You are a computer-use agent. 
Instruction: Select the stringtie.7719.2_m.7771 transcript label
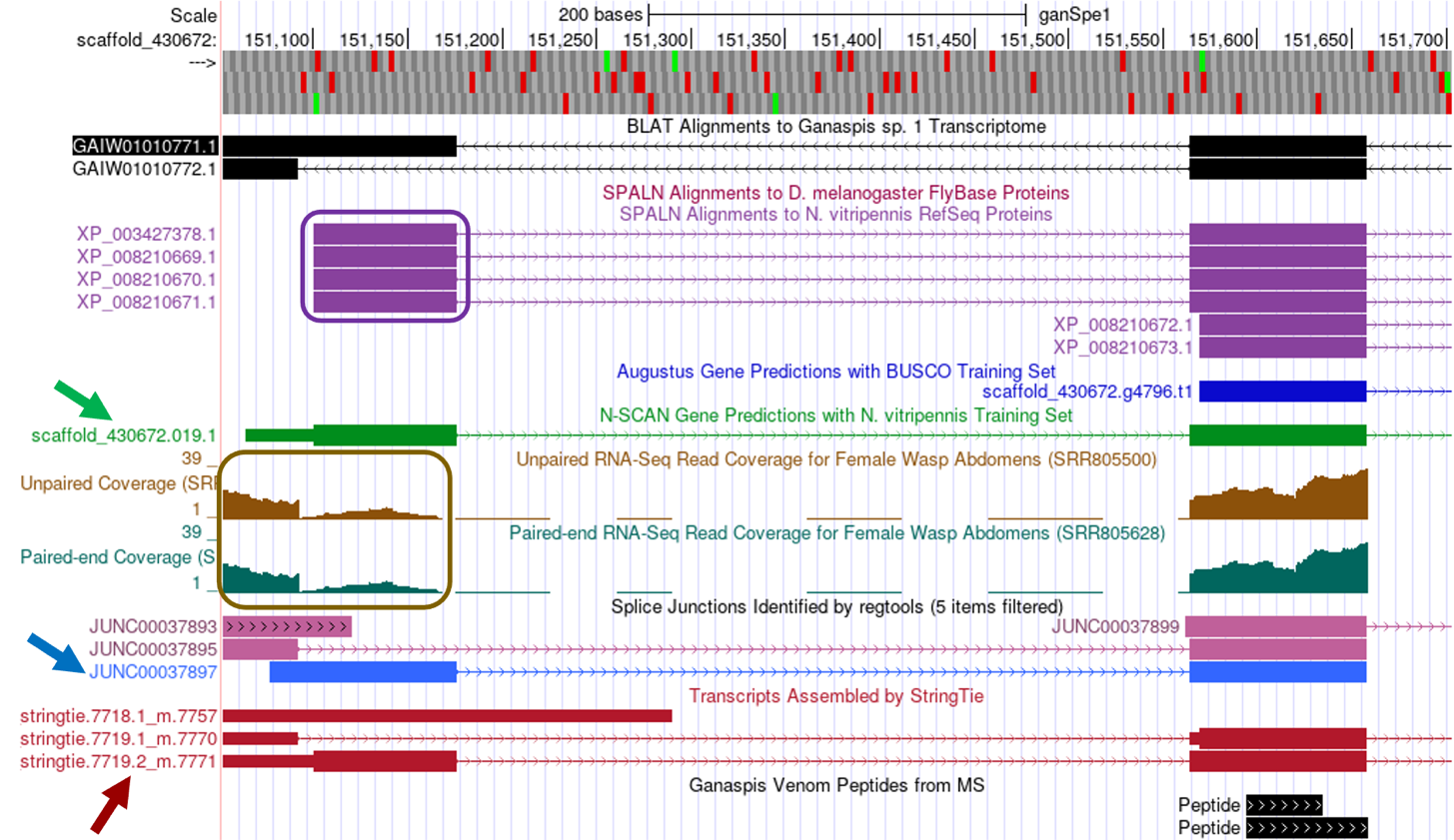tap(119, 762)
